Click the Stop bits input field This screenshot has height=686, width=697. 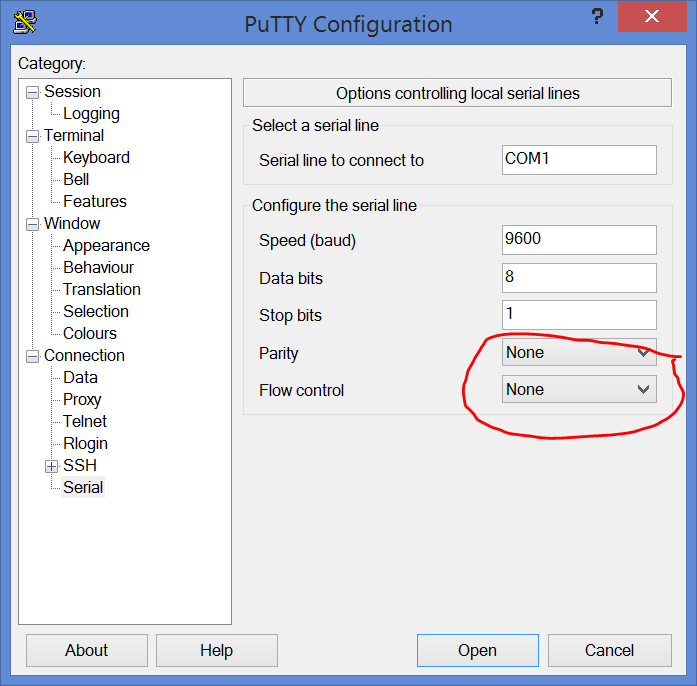579,315
